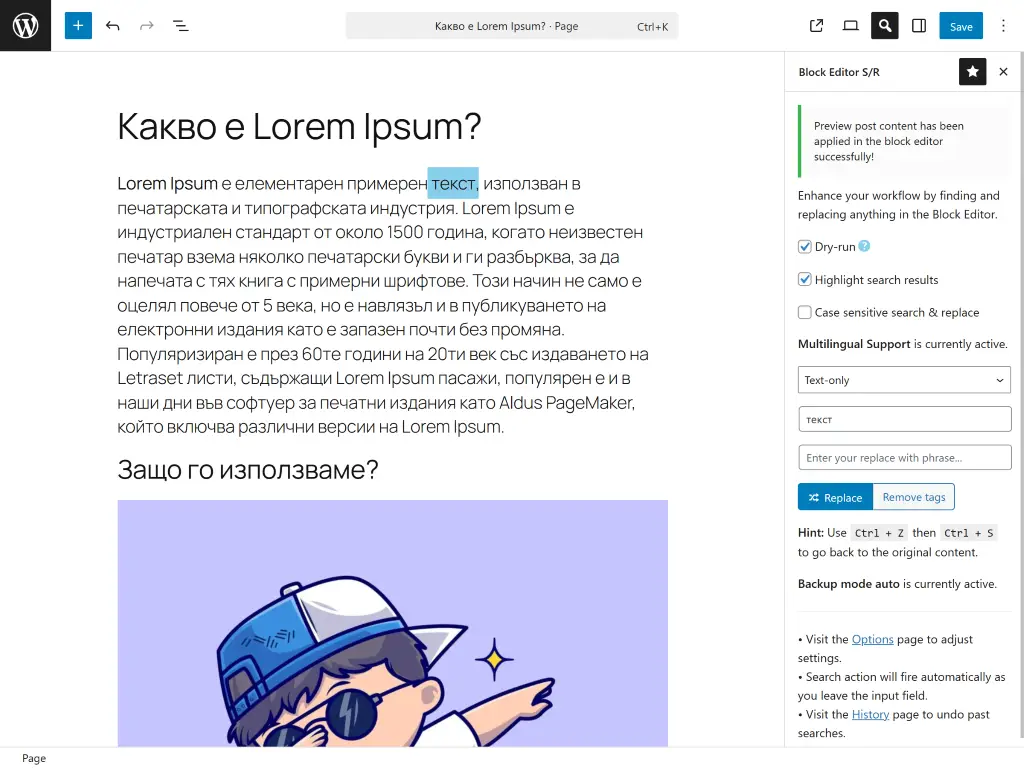Open the Settings sidebar icon
1024x768 pixels.
918,25
